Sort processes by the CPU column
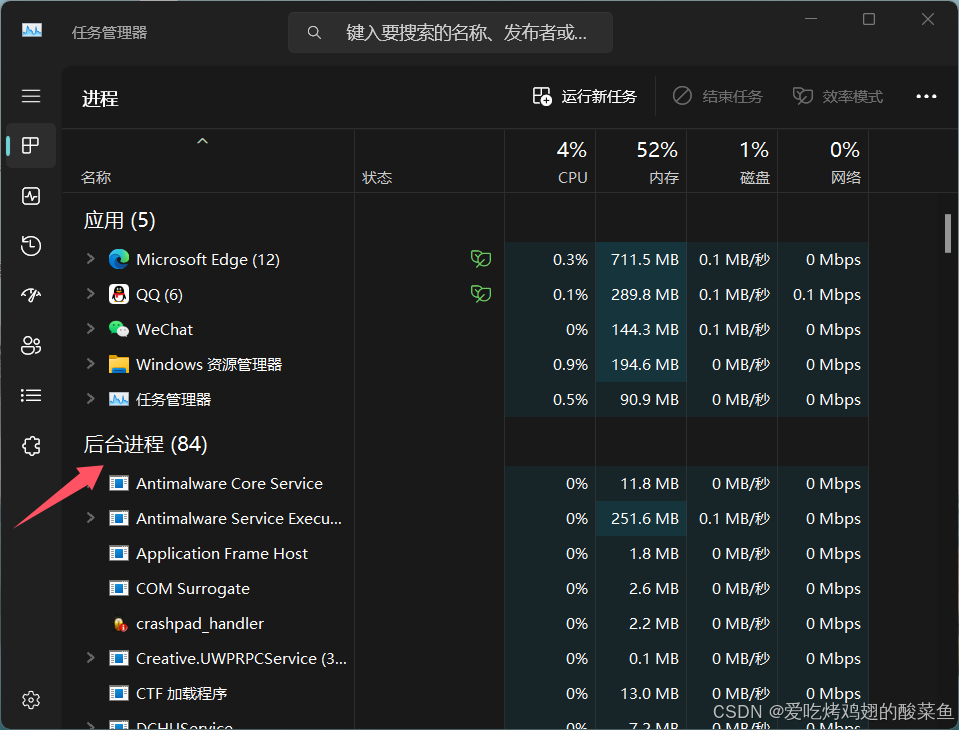Image resolution: width=959 pixels, height=730 pixels. [550, 161]
